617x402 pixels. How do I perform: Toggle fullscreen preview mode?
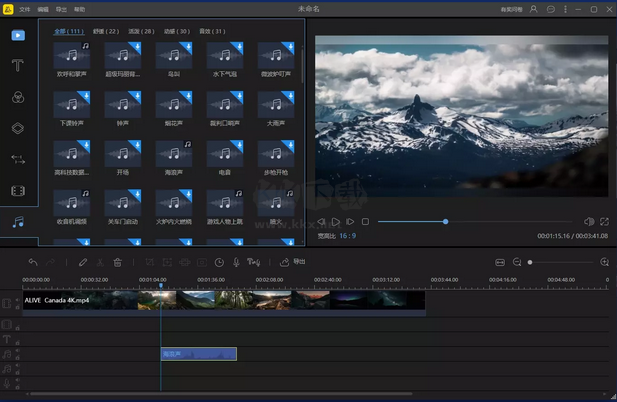point(605,222)
